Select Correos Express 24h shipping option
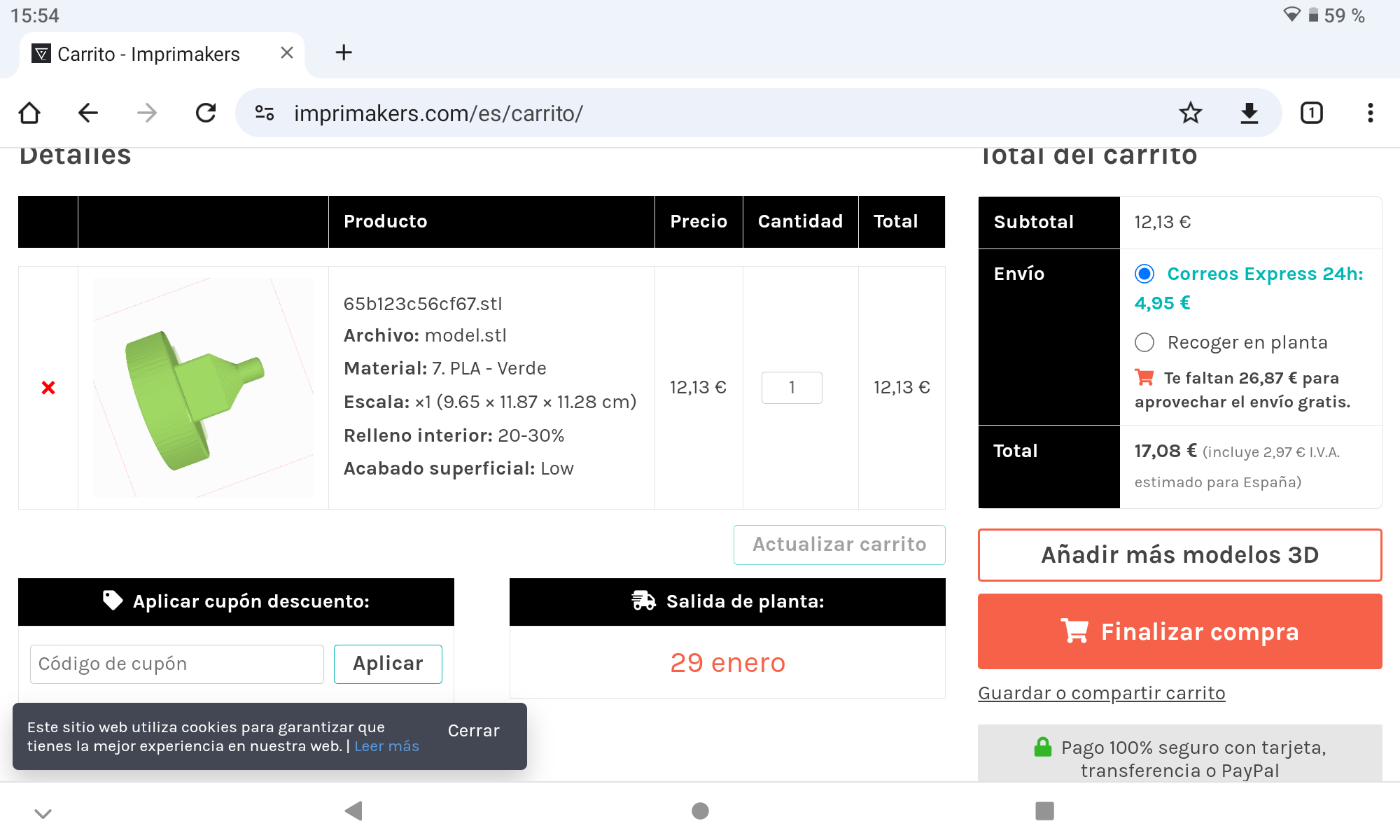 pos(1144,274)
